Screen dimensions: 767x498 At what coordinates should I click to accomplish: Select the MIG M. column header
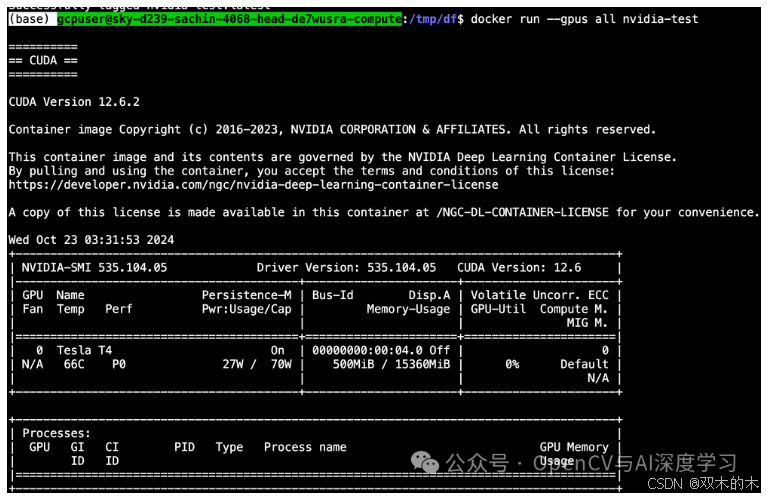coord(587,322)
